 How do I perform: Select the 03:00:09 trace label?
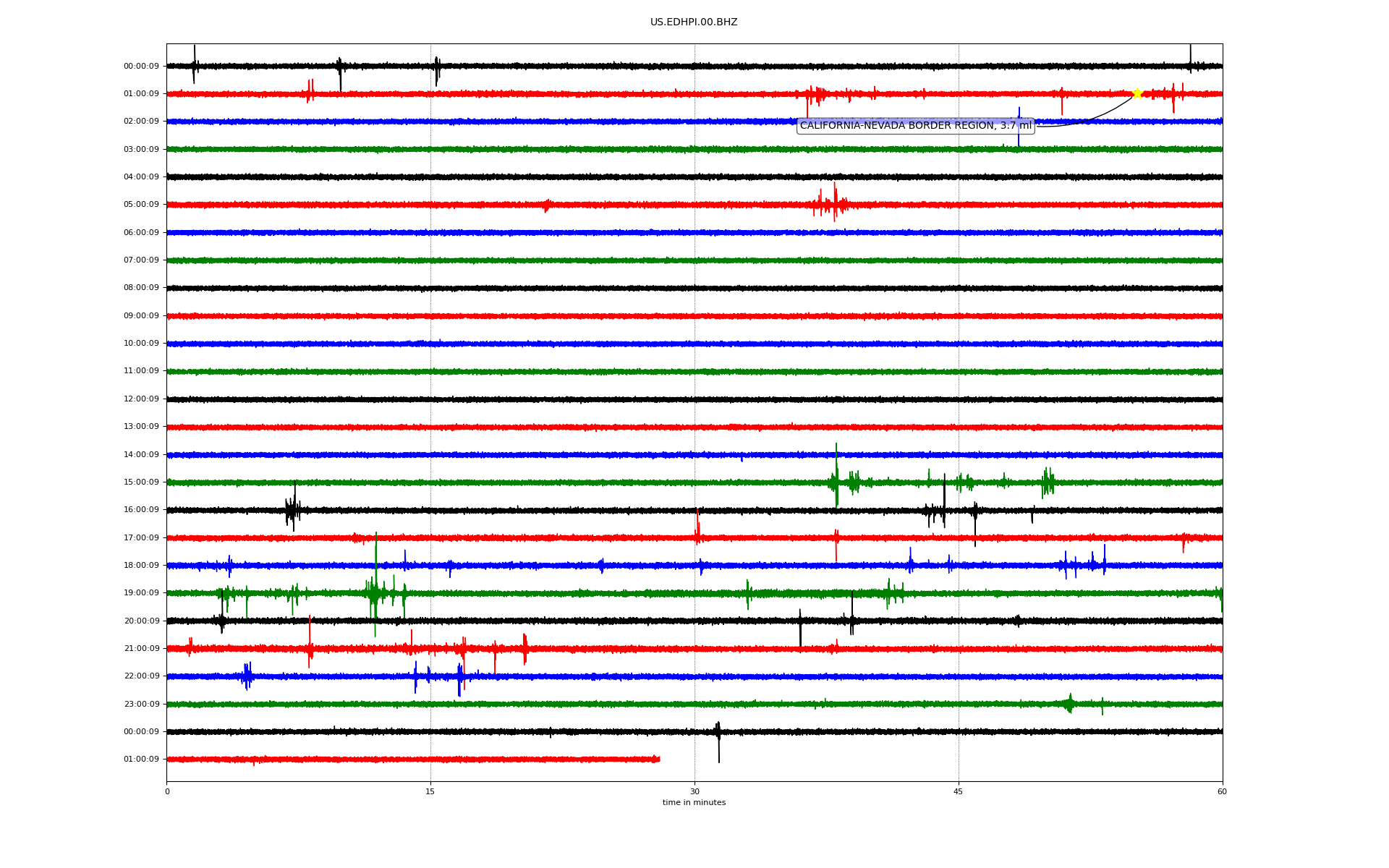click(141, 149)
